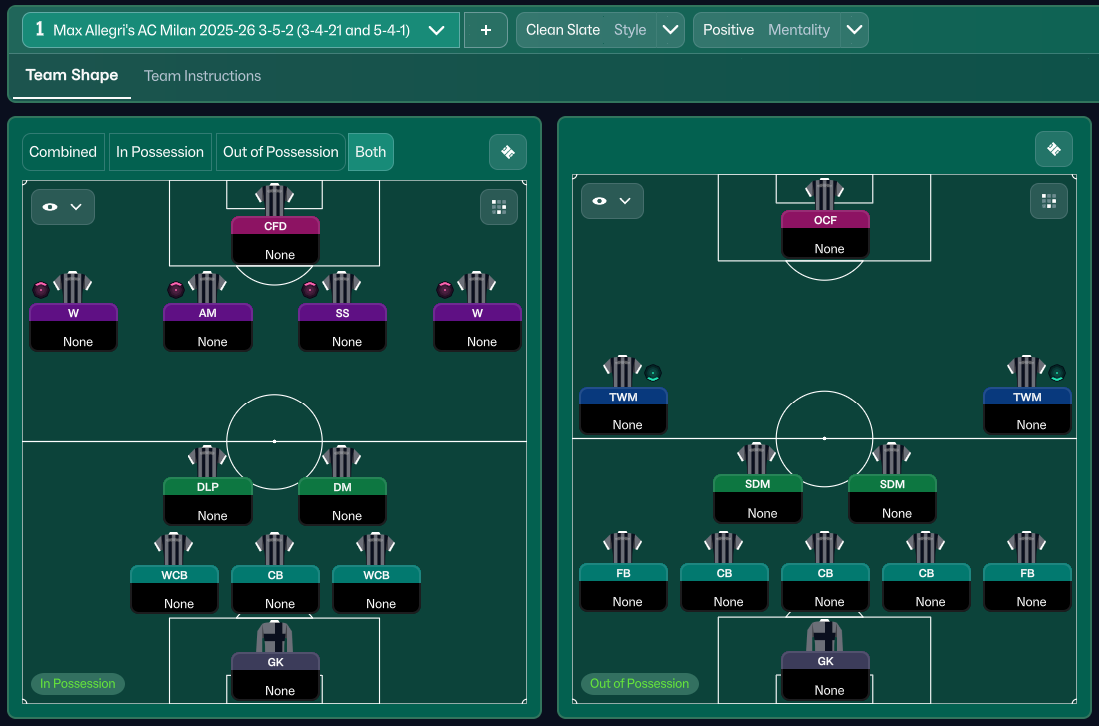This screenshot has width=1099, height=726.
Task: Open the Positive Mentality dropdown
Action: coord(854,30)
